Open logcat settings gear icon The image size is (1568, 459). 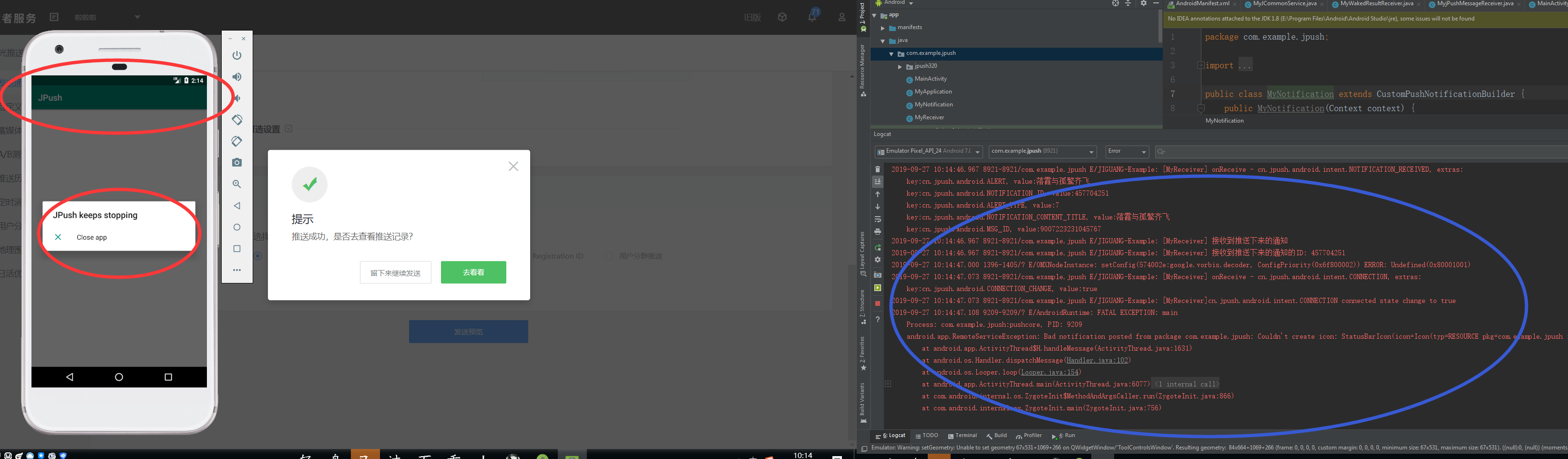click(877, 260)
